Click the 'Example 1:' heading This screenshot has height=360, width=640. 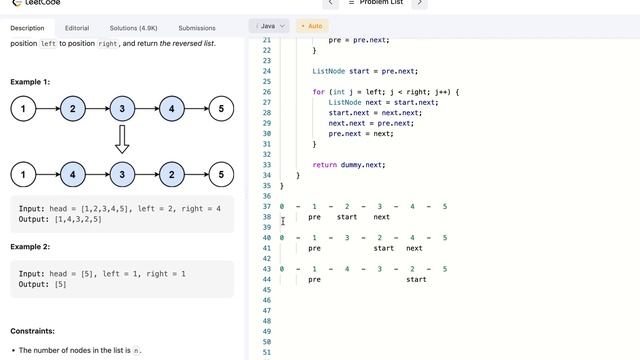[30, 82]
